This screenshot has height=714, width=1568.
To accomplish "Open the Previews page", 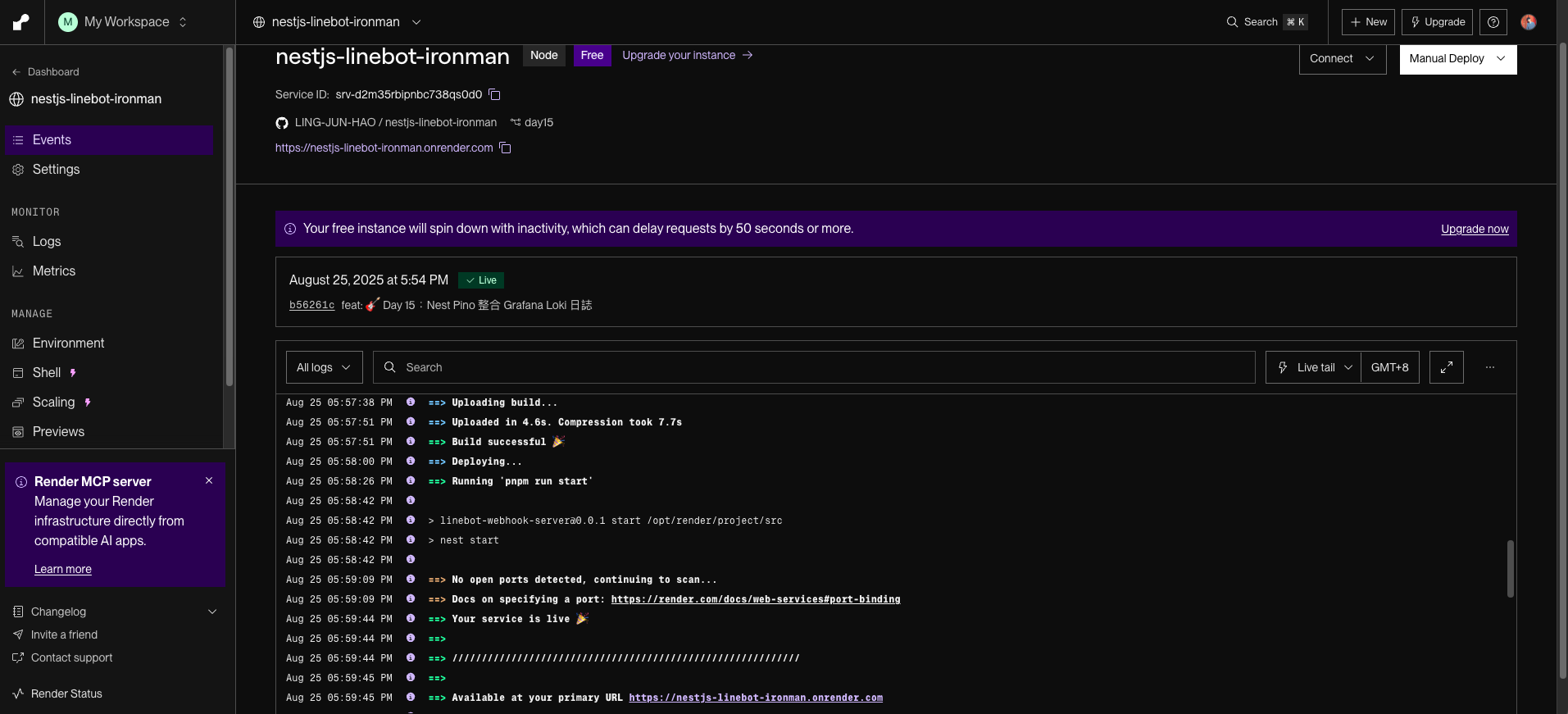I will (x=109, y=432).
